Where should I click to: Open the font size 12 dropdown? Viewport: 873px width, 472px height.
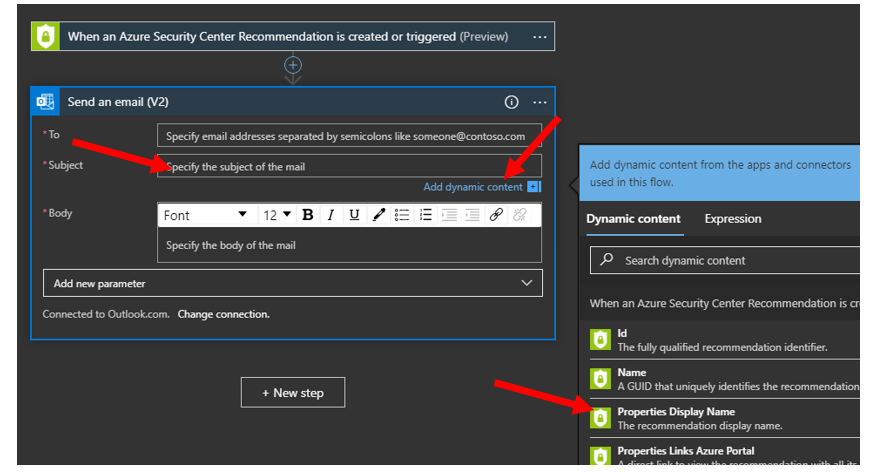point(277,215)
